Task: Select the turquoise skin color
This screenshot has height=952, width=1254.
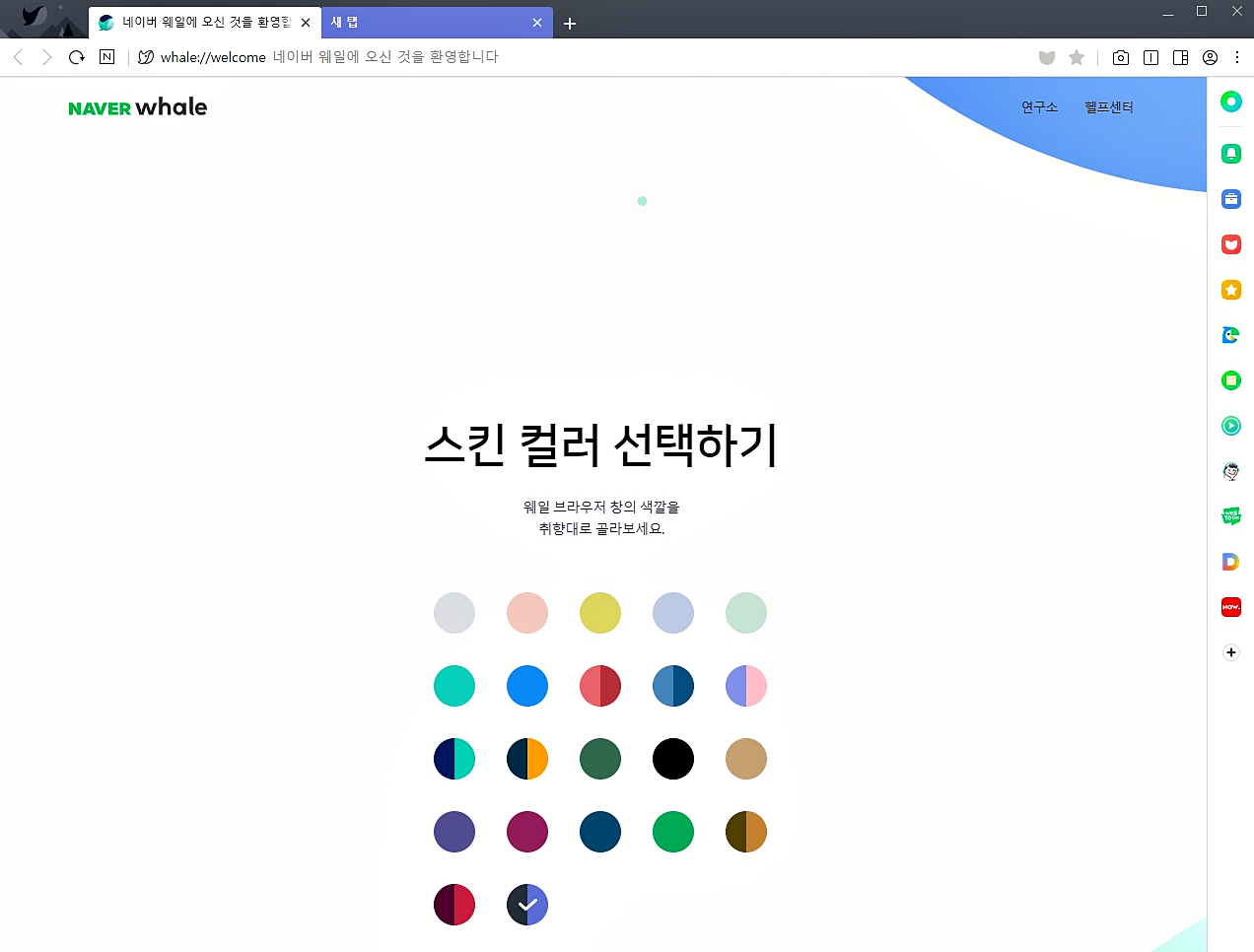Action: point(454,686)
